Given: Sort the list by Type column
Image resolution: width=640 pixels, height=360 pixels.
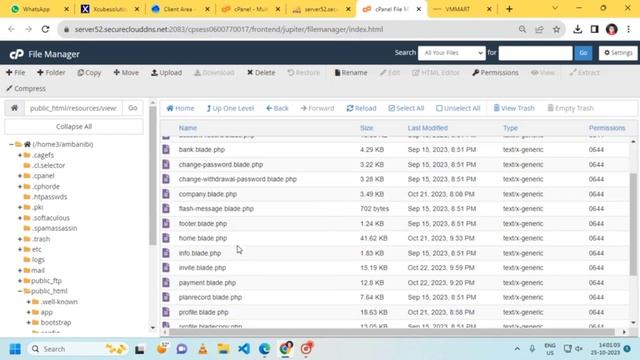Looking at the screenshot, I should (x=510, y=128).
